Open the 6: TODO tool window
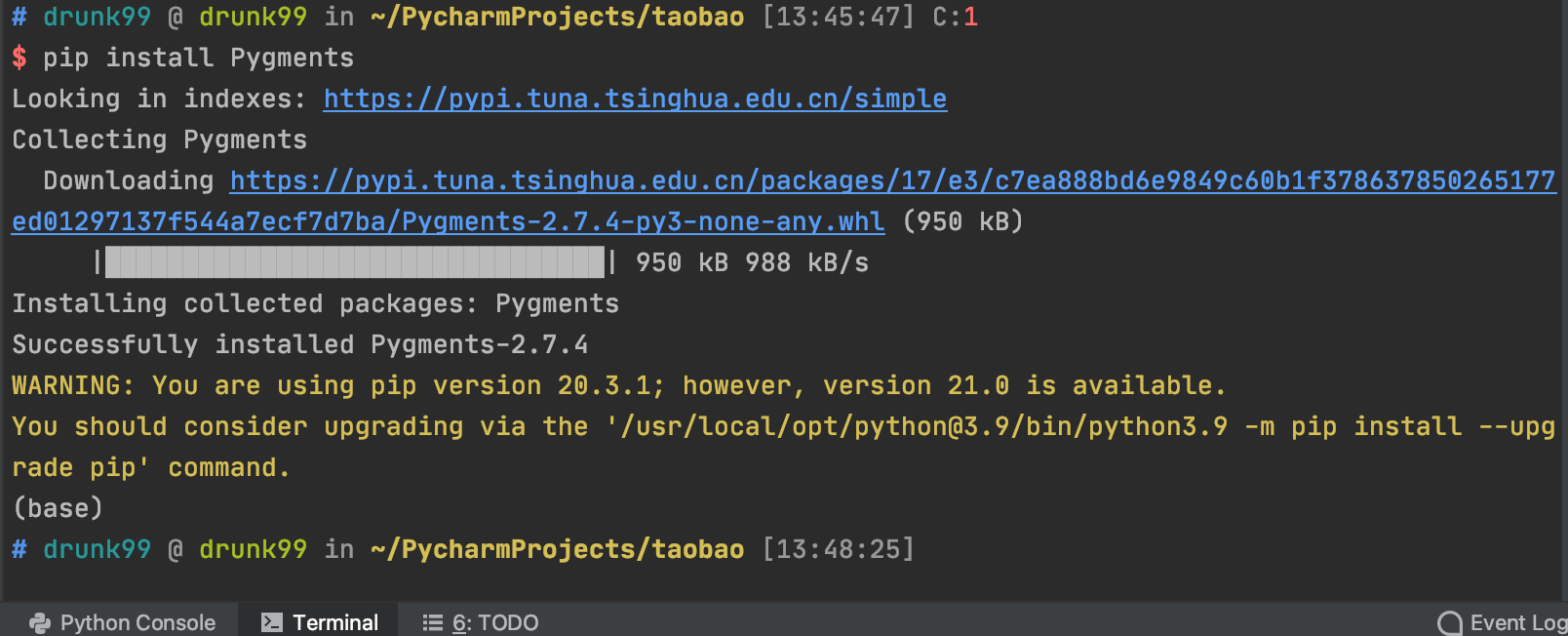Image resolution: width=1568 pixels, height=636 pixels. pyautogui.click(x=494, y=622)
